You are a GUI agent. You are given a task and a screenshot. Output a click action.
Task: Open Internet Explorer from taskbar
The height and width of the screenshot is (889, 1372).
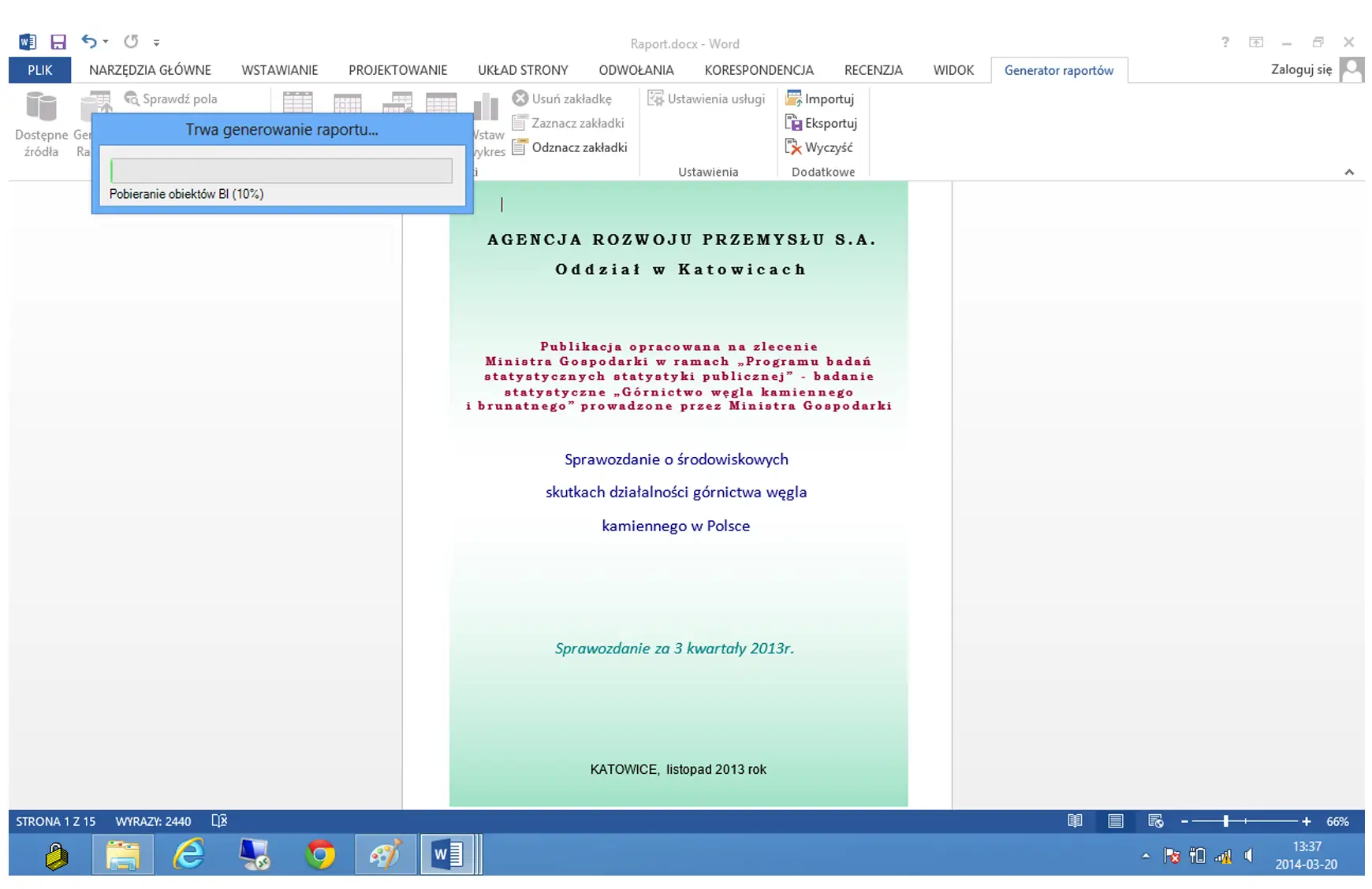click(x=188, y=855)
